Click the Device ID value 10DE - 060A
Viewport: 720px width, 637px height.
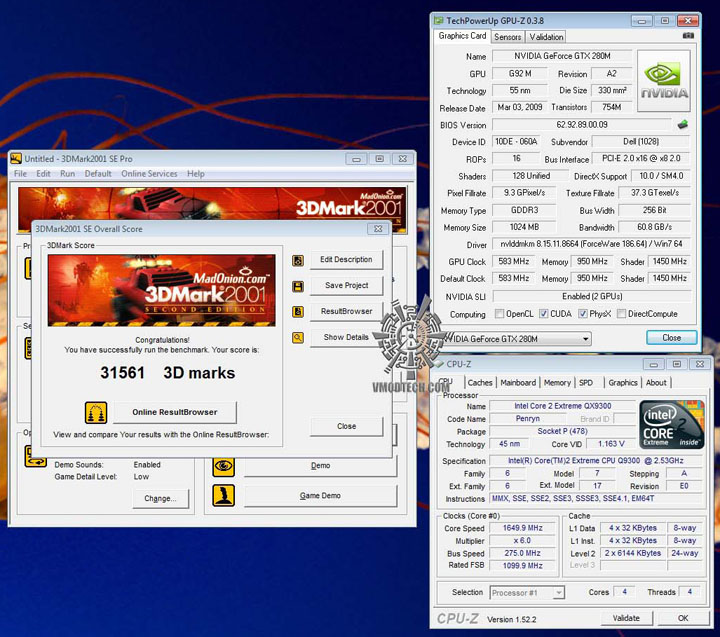pos(516,141)
